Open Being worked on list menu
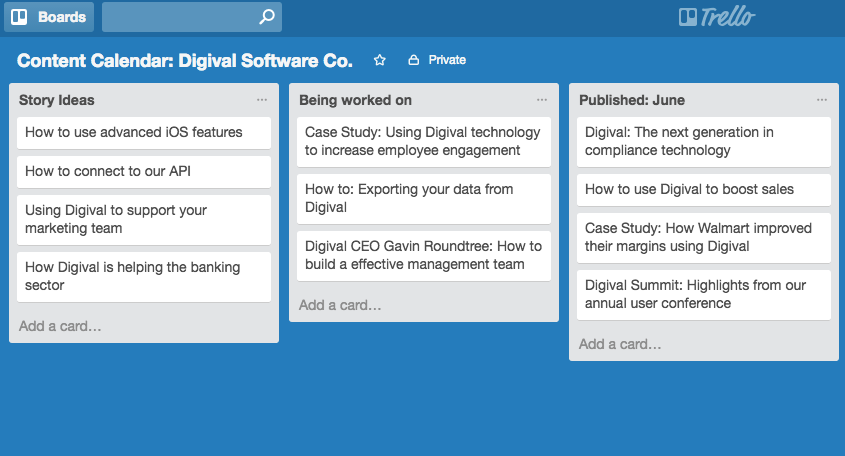 coord(542,100)
